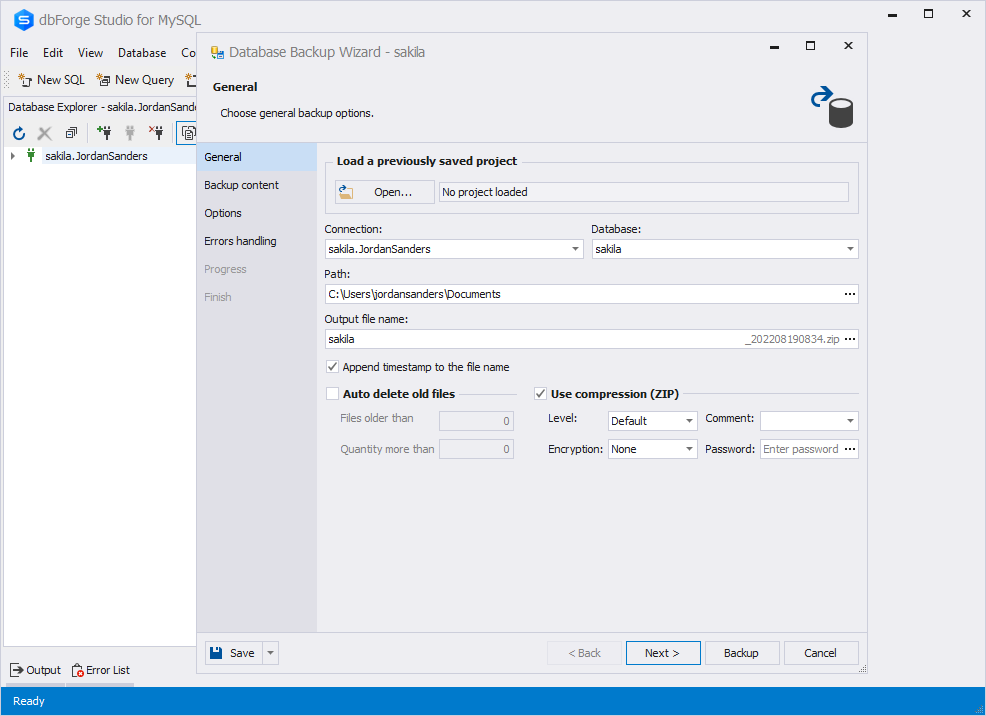The image size is (986, 716).
Task: Click the No project loaded field
Action: pos(643,192)
